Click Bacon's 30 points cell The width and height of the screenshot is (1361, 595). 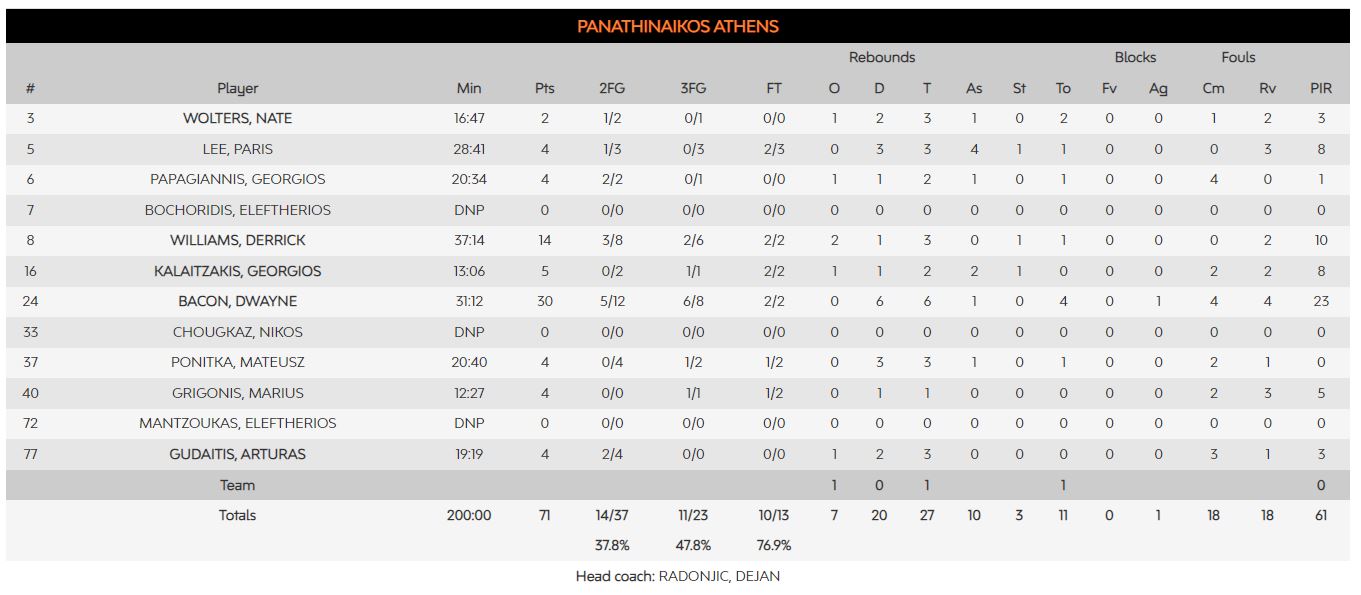[544, 302]
